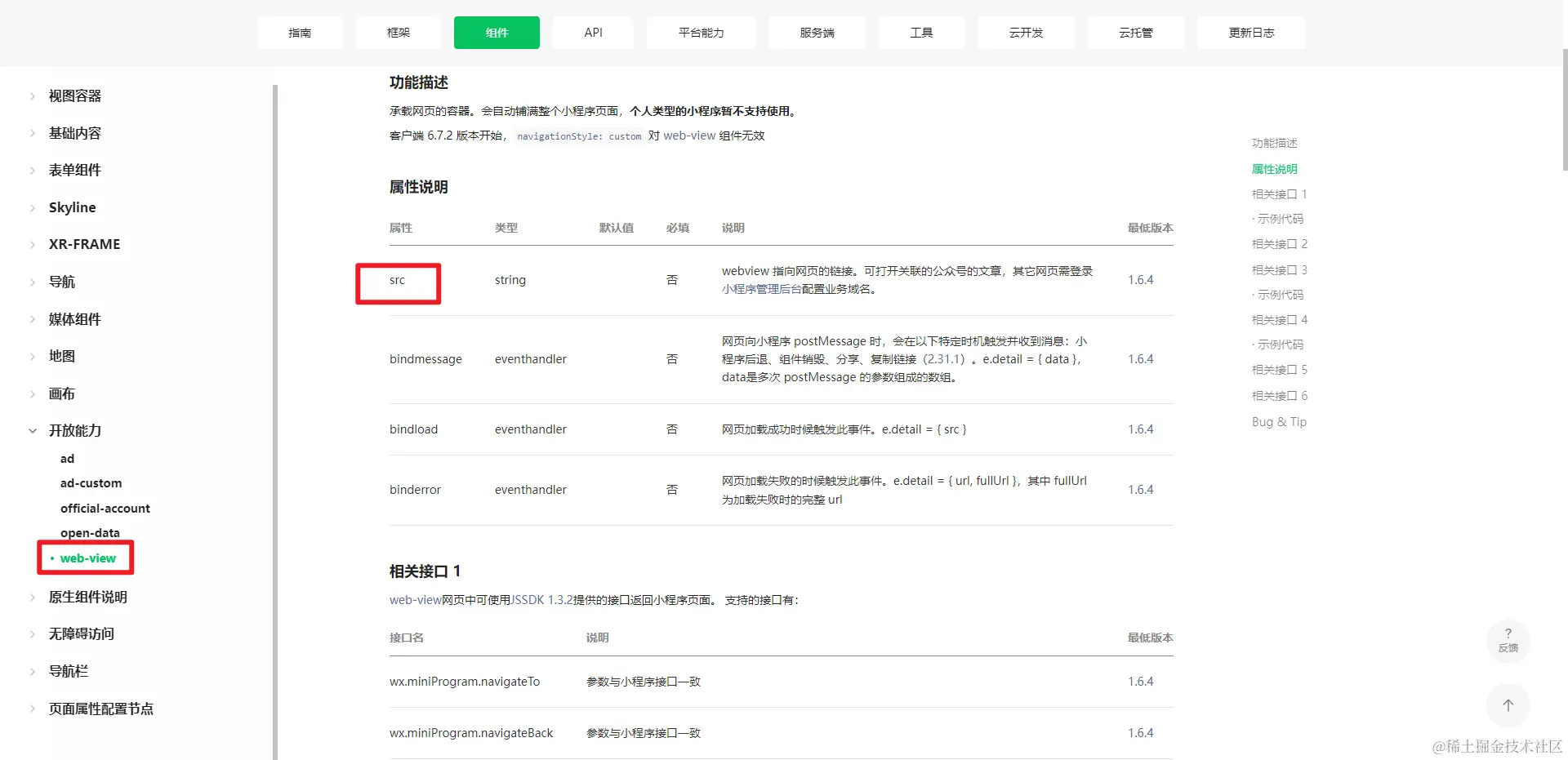Image resolution: width=1568 pixels, height=760 pixels.
Task: Jump to Bug & Tip in the outline
Action: pyautogui.click(x=1279, y=422)
